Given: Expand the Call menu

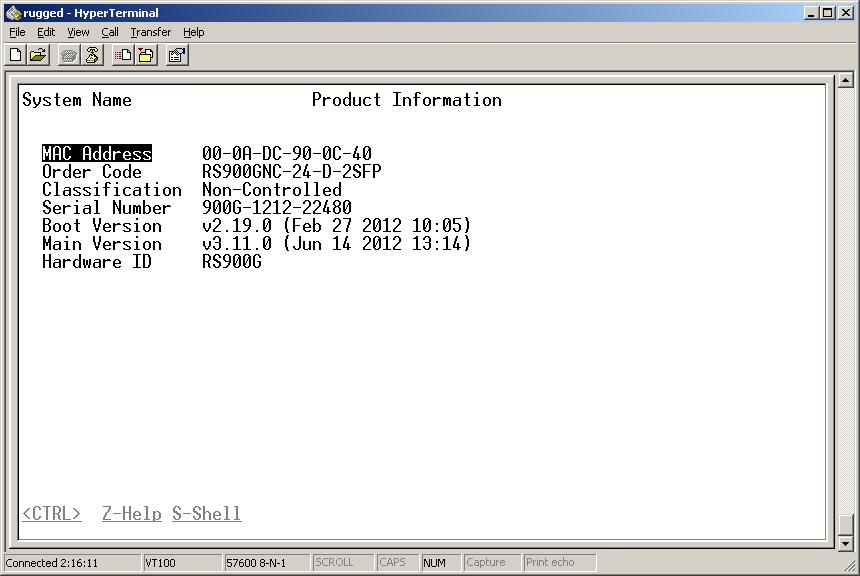Looking at the screenshot, I should 110,32.
